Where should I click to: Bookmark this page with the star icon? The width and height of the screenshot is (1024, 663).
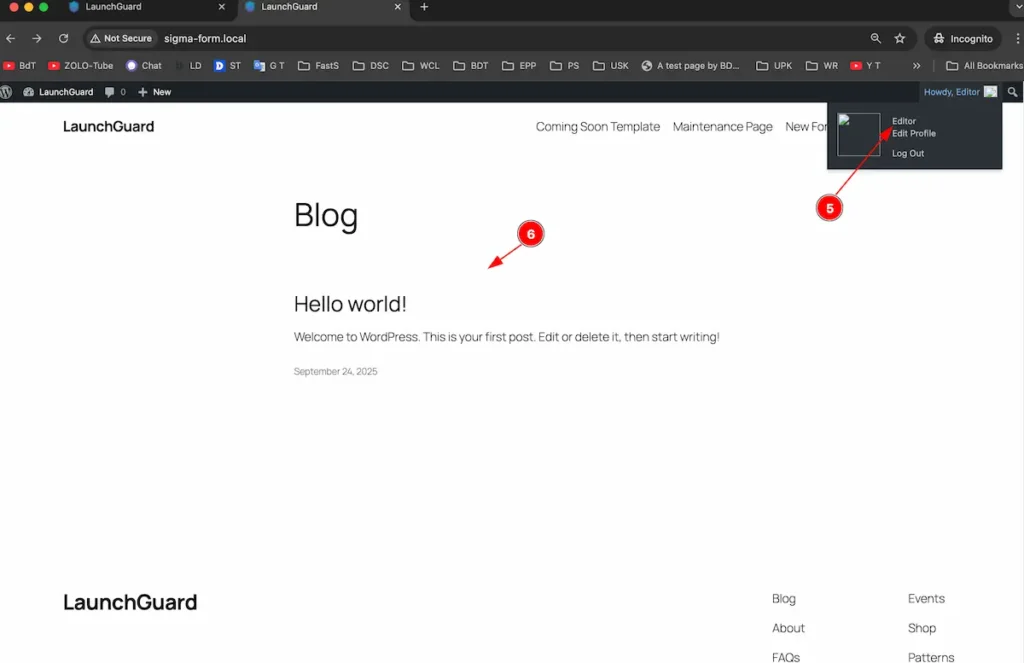click(x=900, y=39)
